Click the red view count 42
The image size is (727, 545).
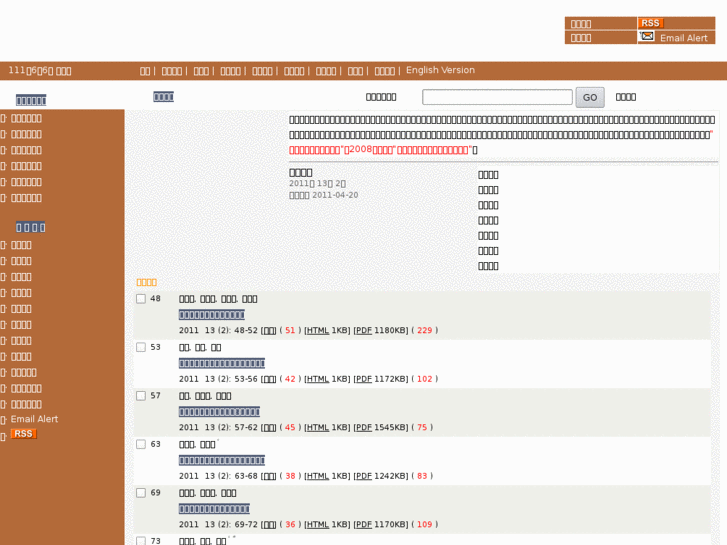290,379
